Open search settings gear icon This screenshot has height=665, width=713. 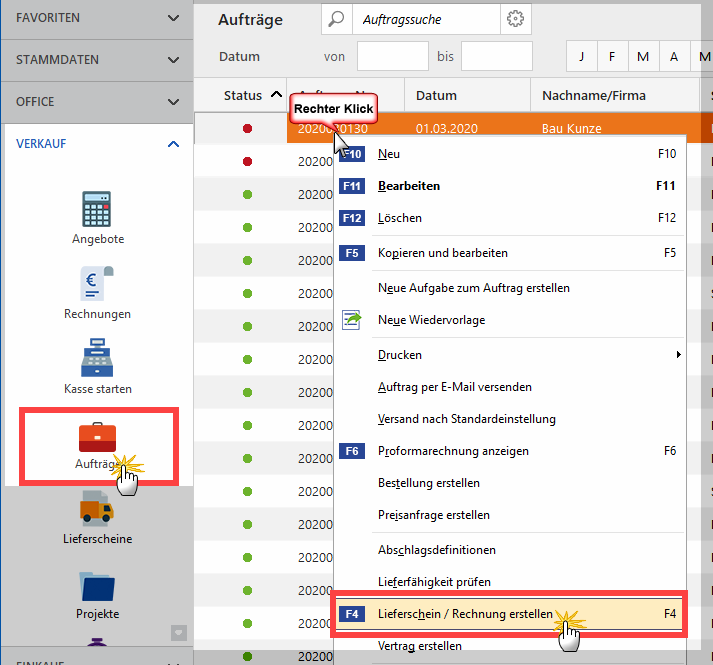coord(515,19)
